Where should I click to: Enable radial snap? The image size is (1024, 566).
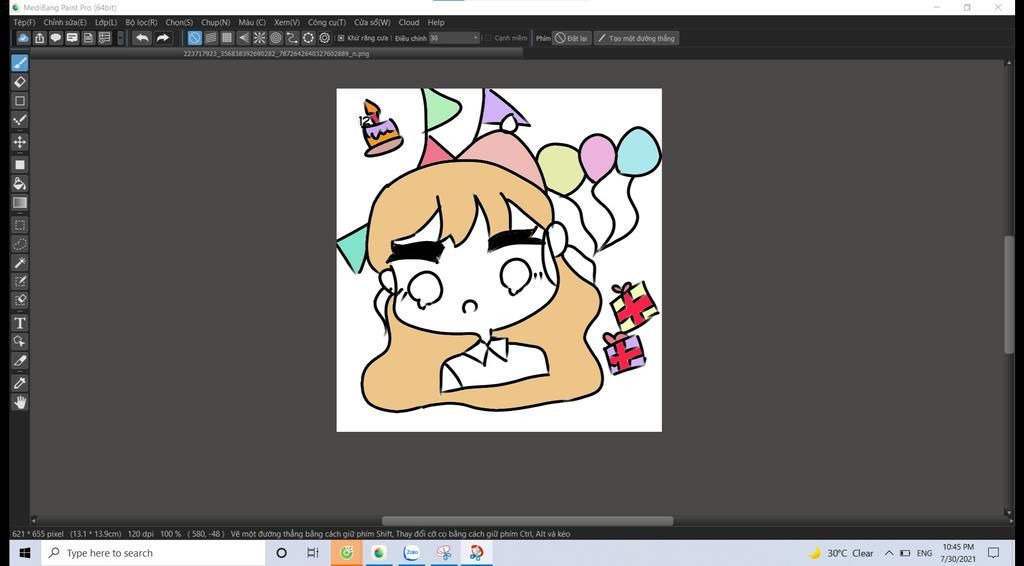[x=259, y=38]
